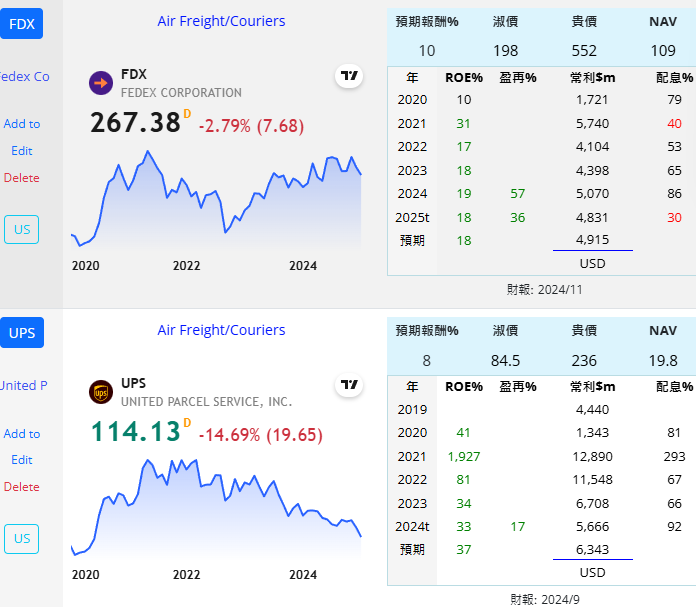Click UPS 2021 常利 value 12,890
The height and width of the screenshot is (607, 696).
tap(593, 456)
